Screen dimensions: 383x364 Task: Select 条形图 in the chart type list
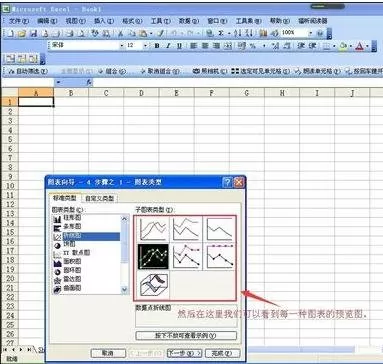72,227
